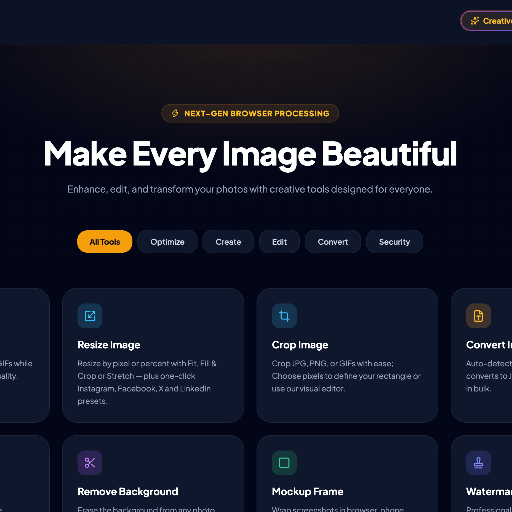Click the Convert Image file icon
This screenshot has width=512, height=512.
pyautogui.click(x=478, y=316)
